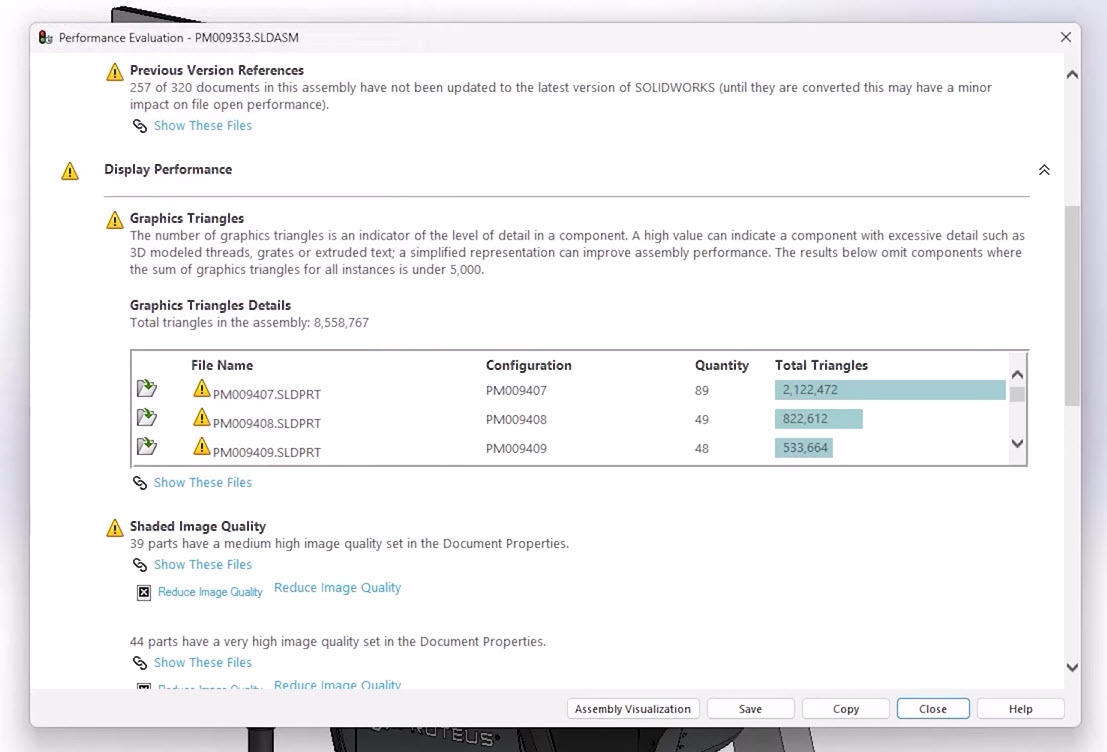Image resolution: width=1107 pixels, height=752 pixels.
Task: Click the warning icon next to Shaded Image Quality
Action: (115, 528)
